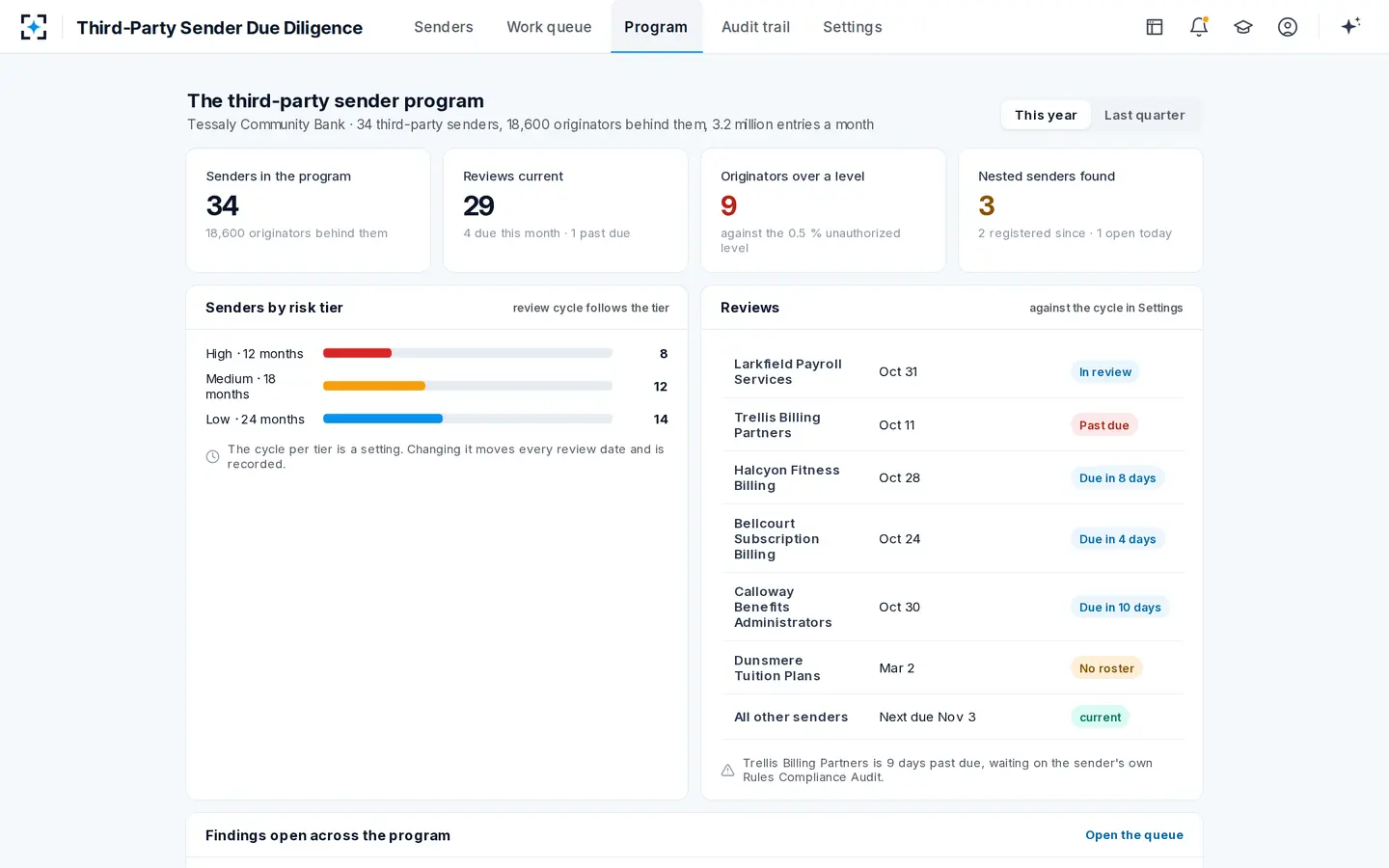Viewport: 1389px width, 868px height.
Task: Open the Audit trail tab
Action: click(755, 27)
